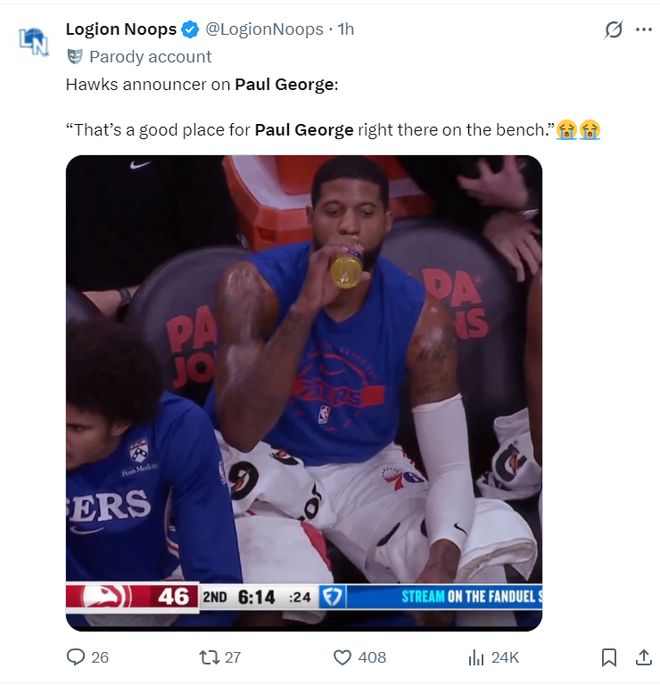Play the Paul George bench video
This screenshot has width=660, height=685.
pyautogui.click(x=304, y=392)
